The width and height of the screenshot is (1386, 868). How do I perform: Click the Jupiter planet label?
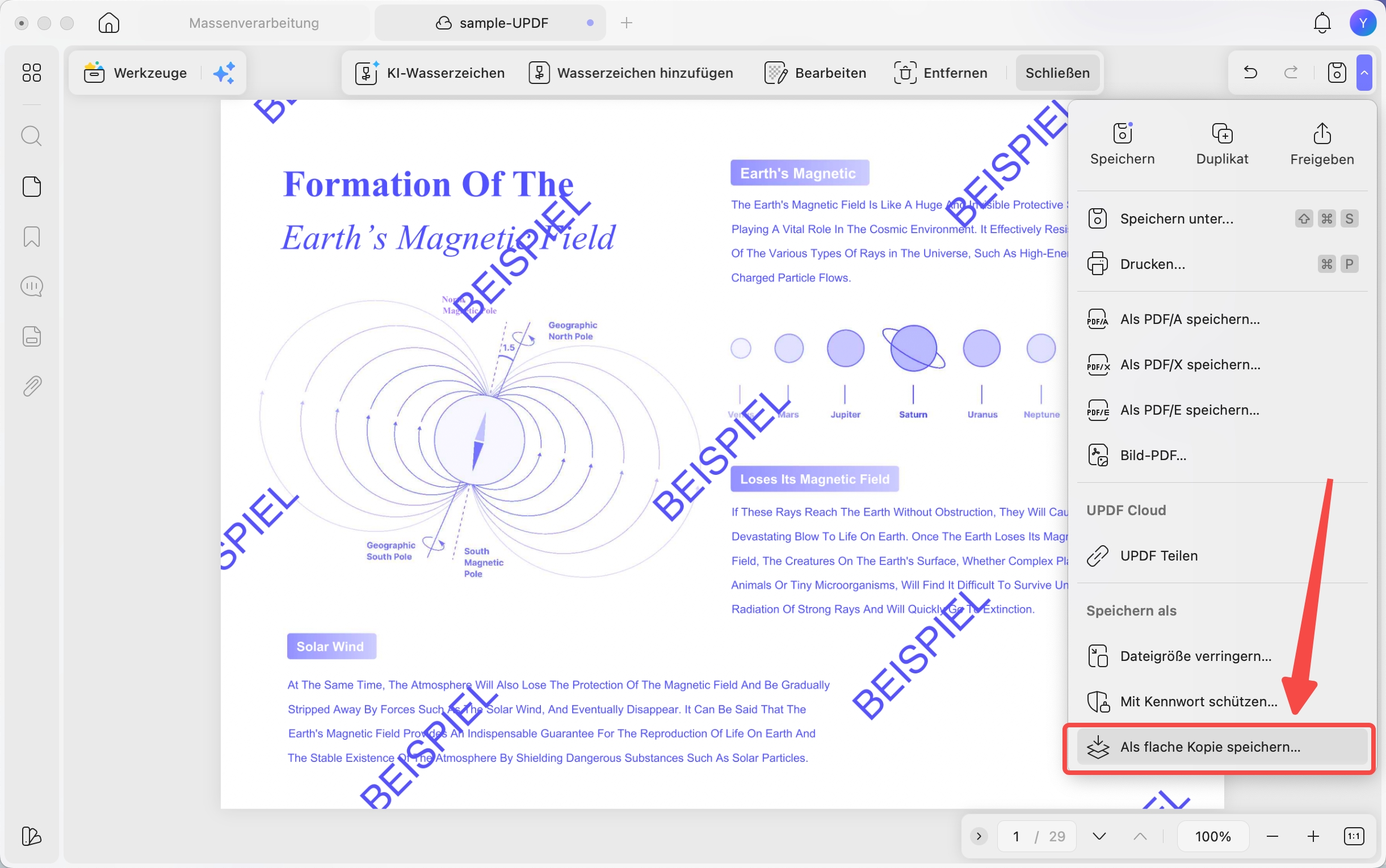click(845, 415)
